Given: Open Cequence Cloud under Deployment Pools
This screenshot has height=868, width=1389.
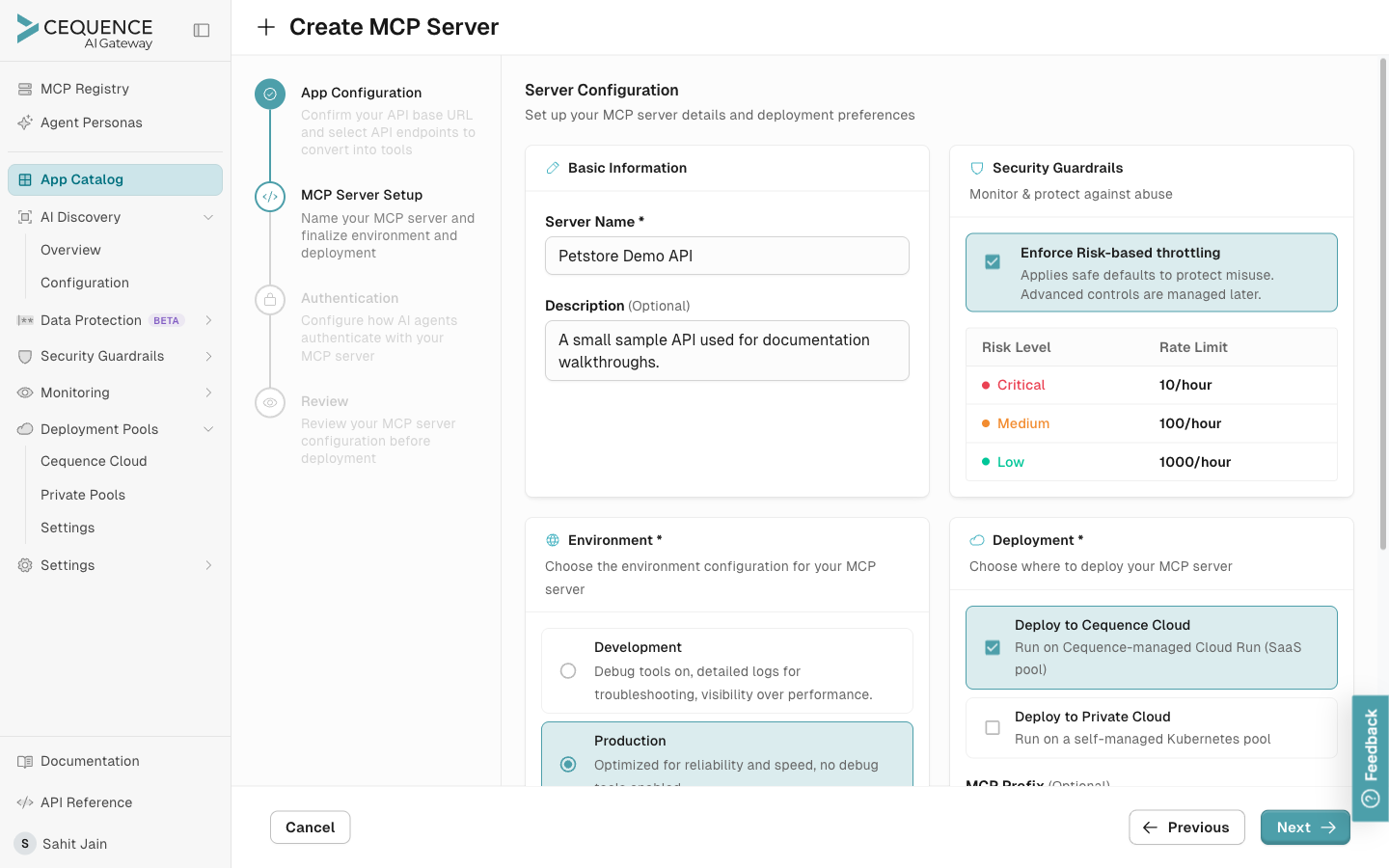Looking at the screenshot, I should [x=94, y=461].
